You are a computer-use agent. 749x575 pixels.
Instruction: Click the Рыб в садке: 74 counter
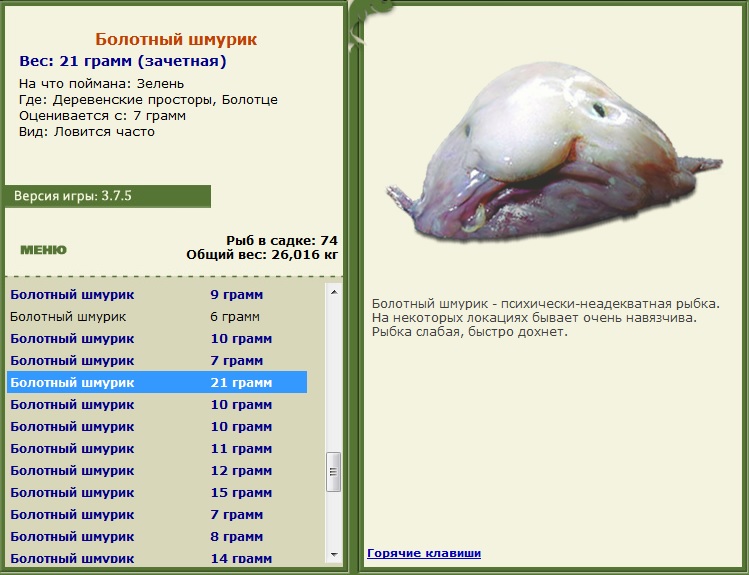282,240
